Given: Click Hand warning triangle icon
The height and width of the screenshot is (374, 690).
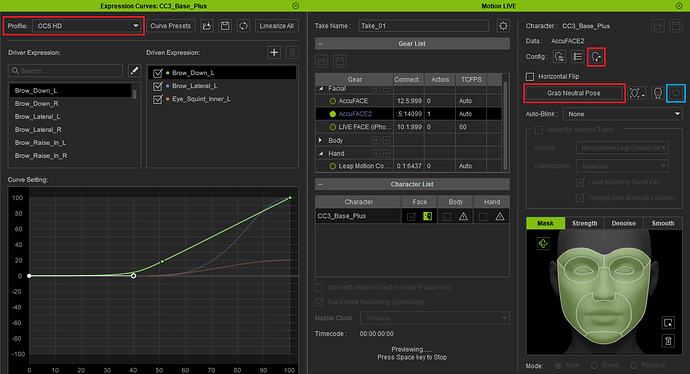Looking at the screenshot, I should pyautogui.click(x=499, y=216).
